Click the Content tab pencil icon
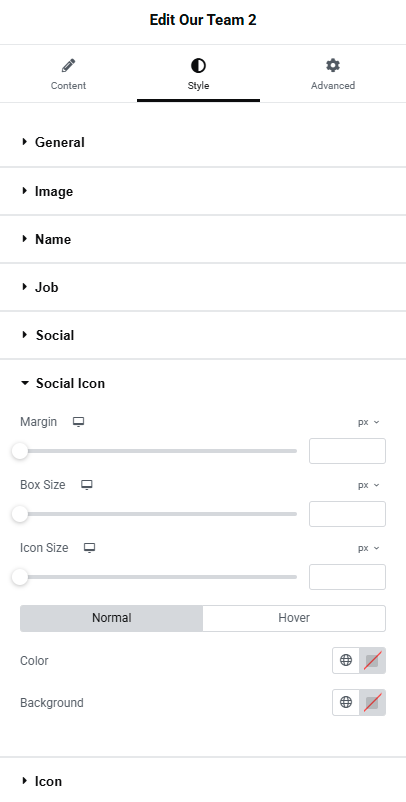 point(68,65)
